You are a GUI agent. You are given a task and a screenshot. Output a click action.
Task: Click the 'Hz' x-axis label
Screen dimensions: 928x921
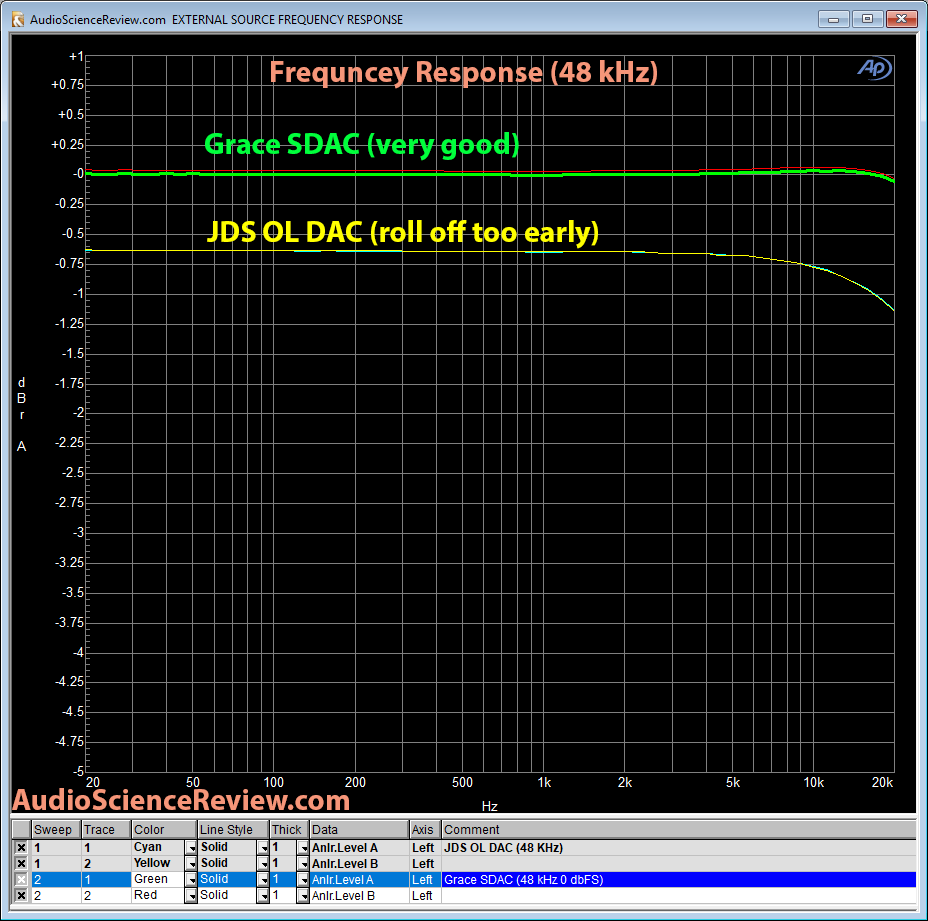[489, 806]
